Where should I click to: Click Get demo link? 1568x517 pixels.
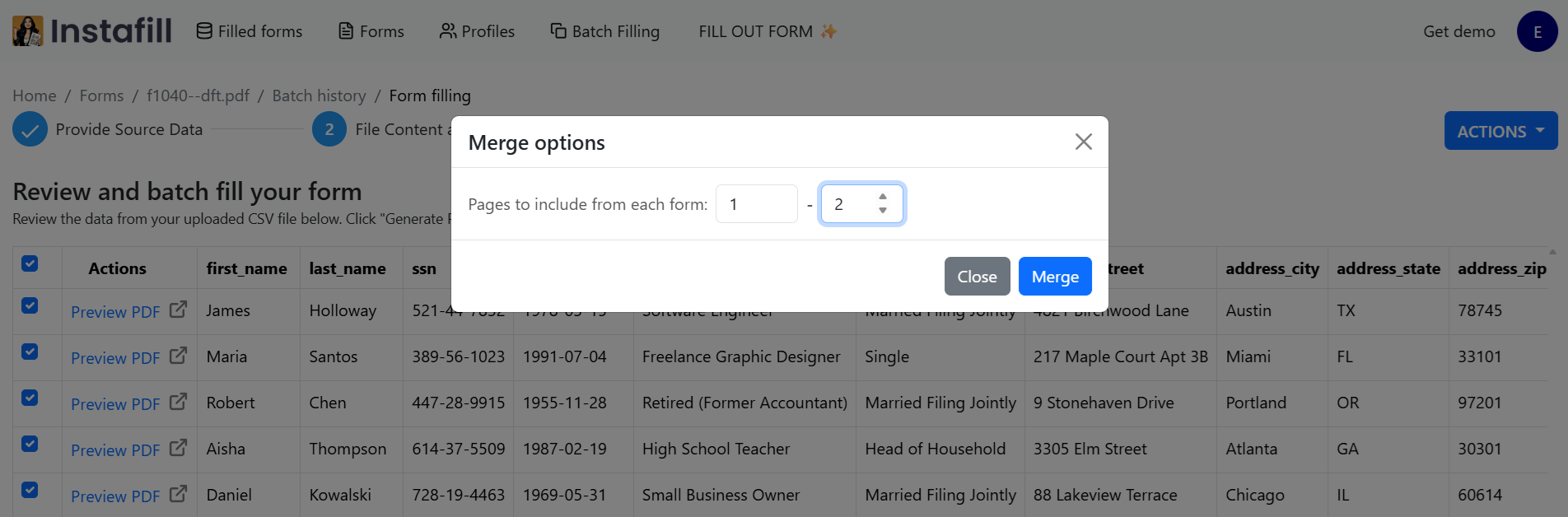[1459, 31]
